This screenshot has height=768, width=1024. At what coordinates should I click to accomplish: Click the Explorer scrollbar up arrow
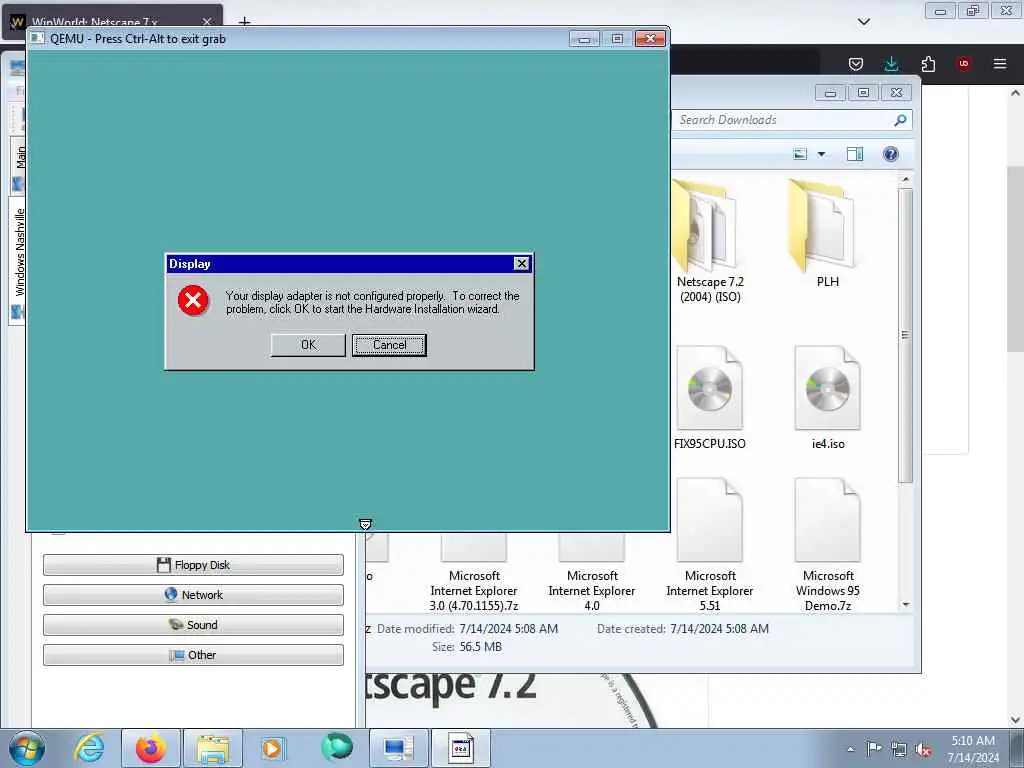(905, 179)
